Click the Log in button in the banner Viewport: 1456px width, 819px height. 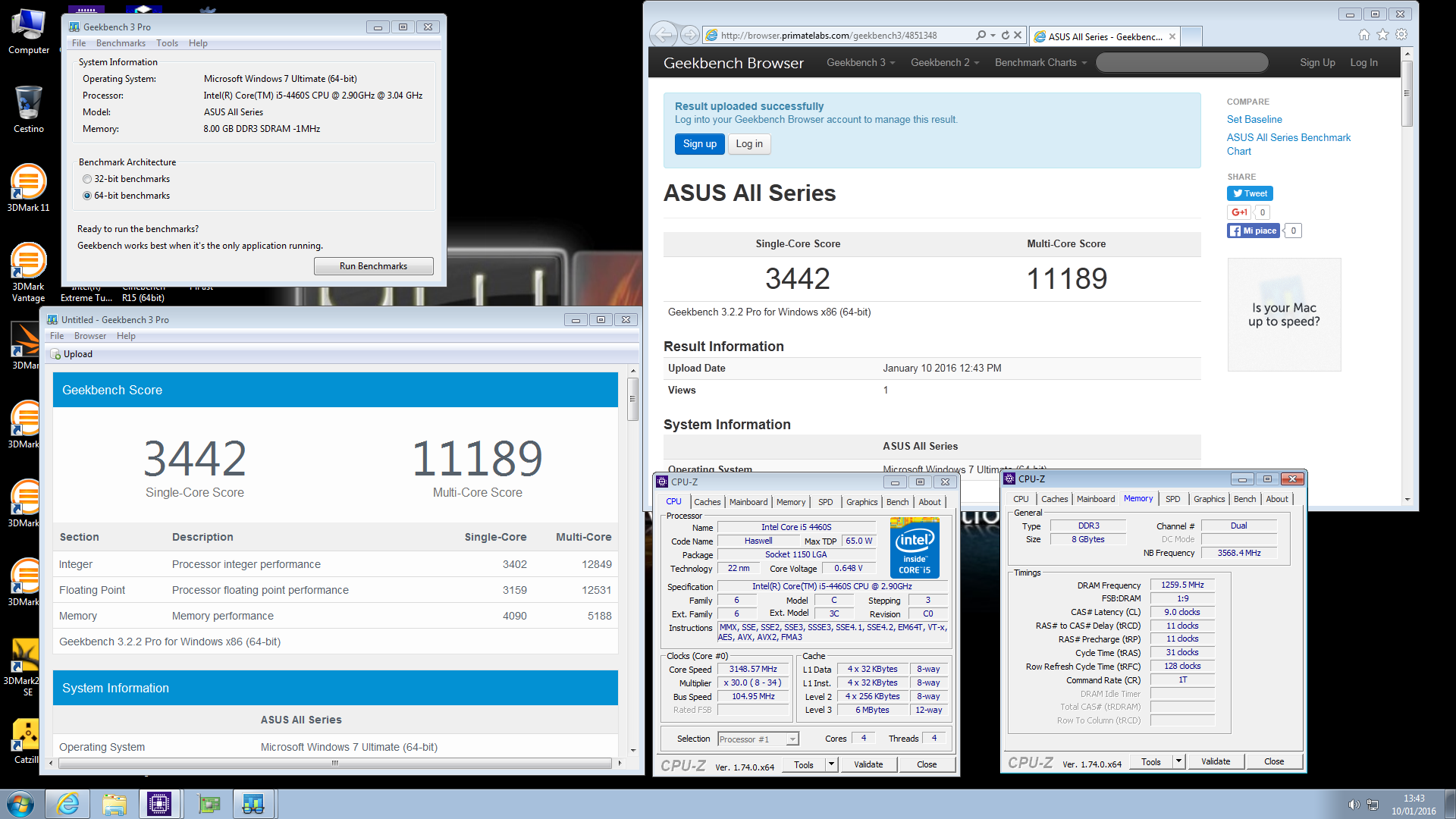(x=749, y=144)
